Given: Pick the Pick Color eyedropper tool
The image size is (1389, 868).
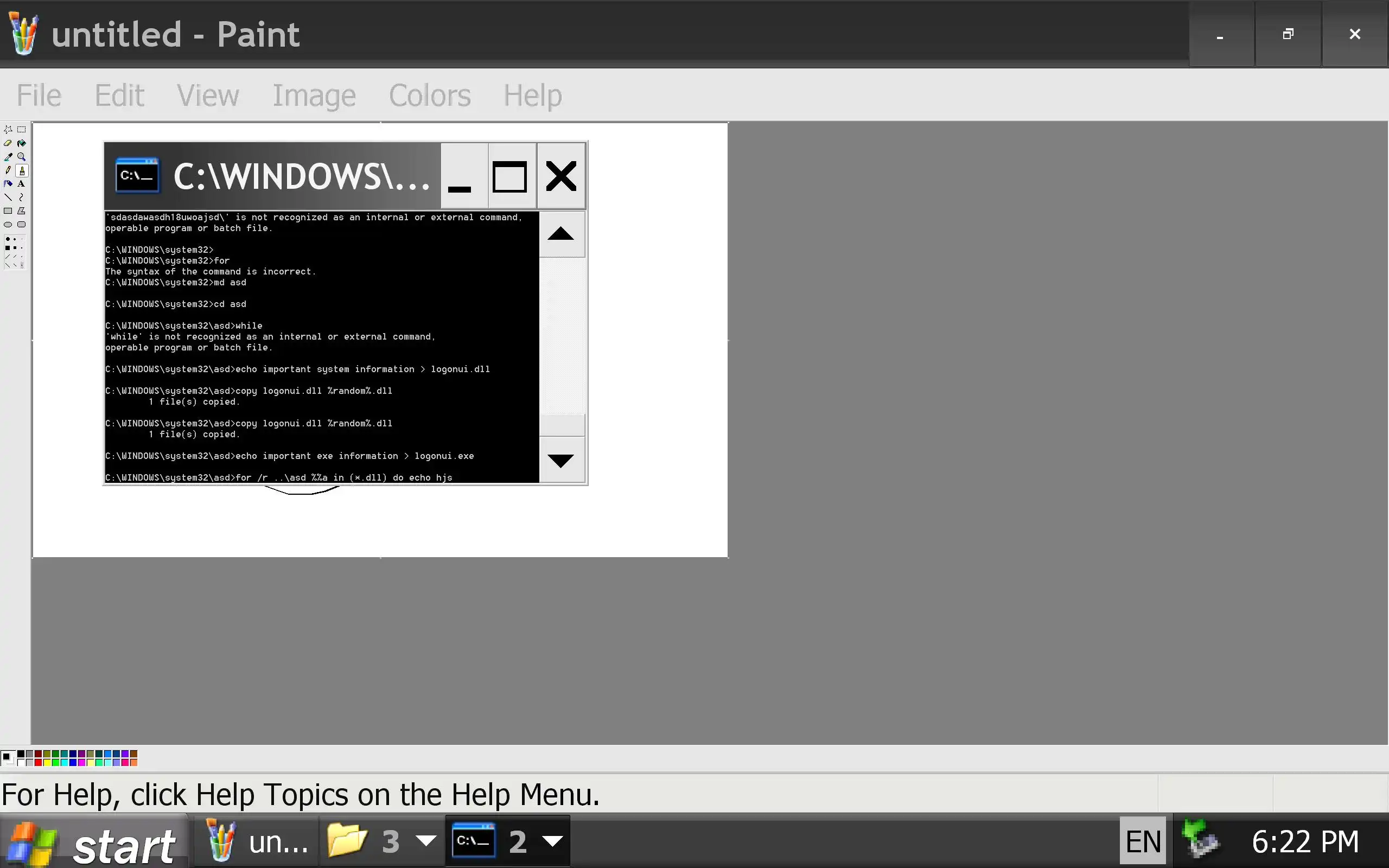Looking at the screenshot, I should coord(8,157).
